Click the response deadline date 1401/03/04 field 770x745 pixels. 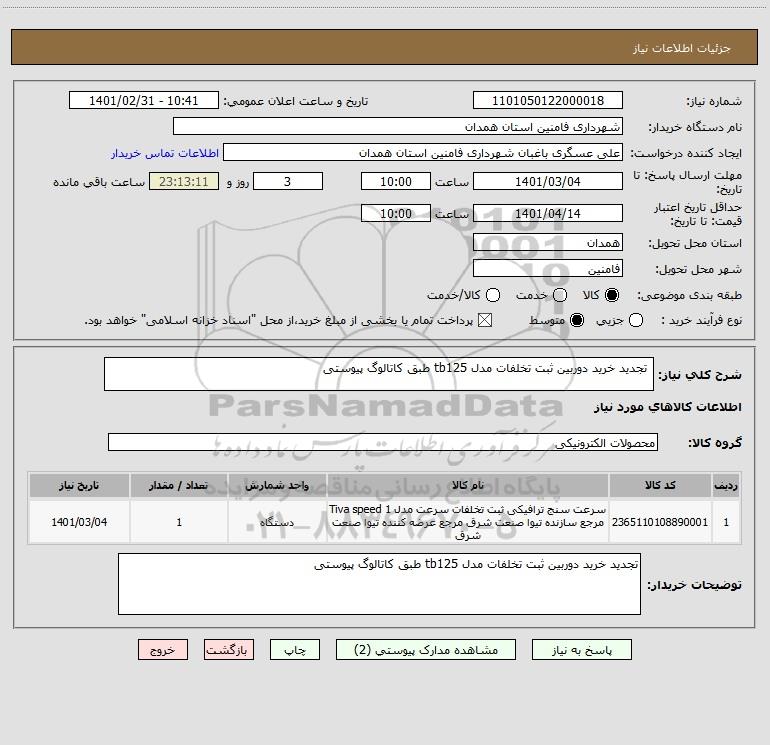click(x=548, y=181)
